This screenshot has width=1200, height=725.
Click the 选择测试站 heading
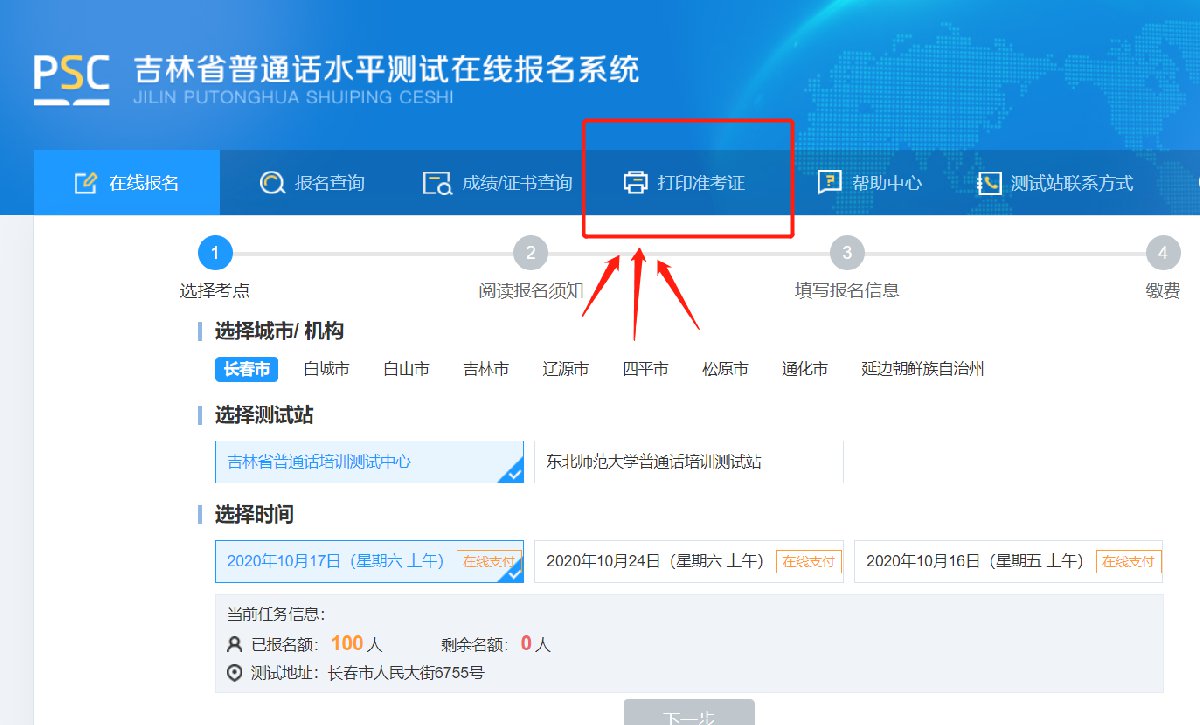264,415
